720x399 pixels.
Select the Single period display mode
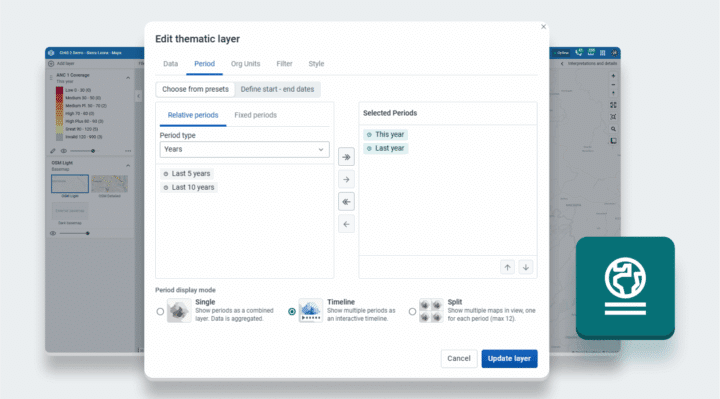click(x=160, y=311)
